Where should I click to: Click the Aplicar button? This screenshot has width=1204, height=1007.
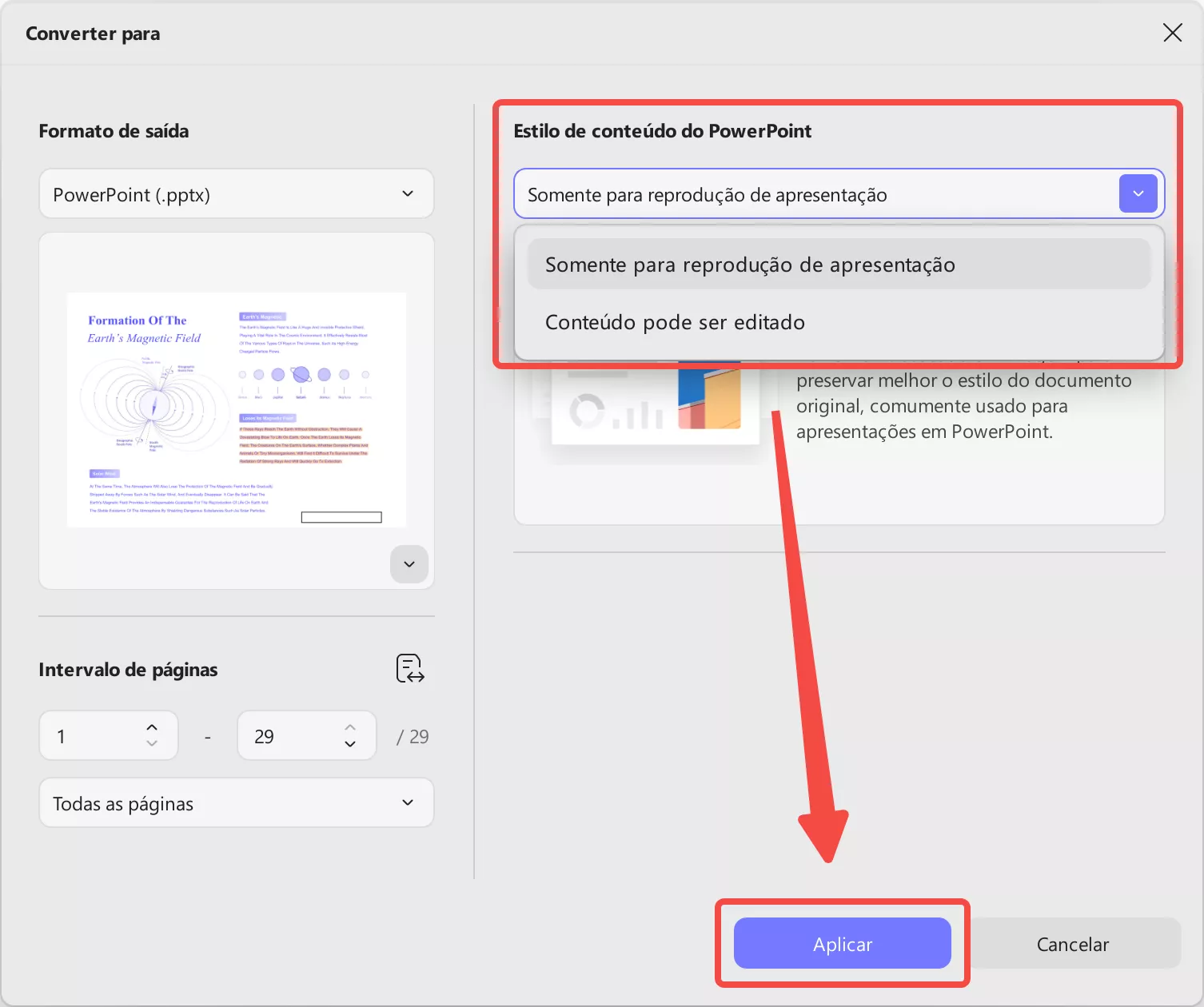(x=842, y=943)
